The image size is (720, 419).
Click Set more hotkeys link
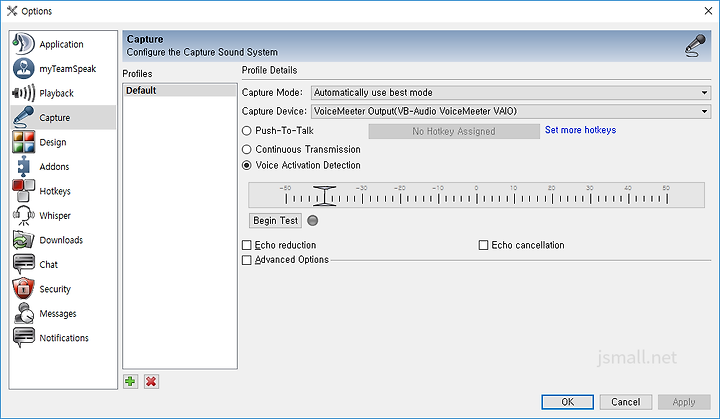point(580,130)
